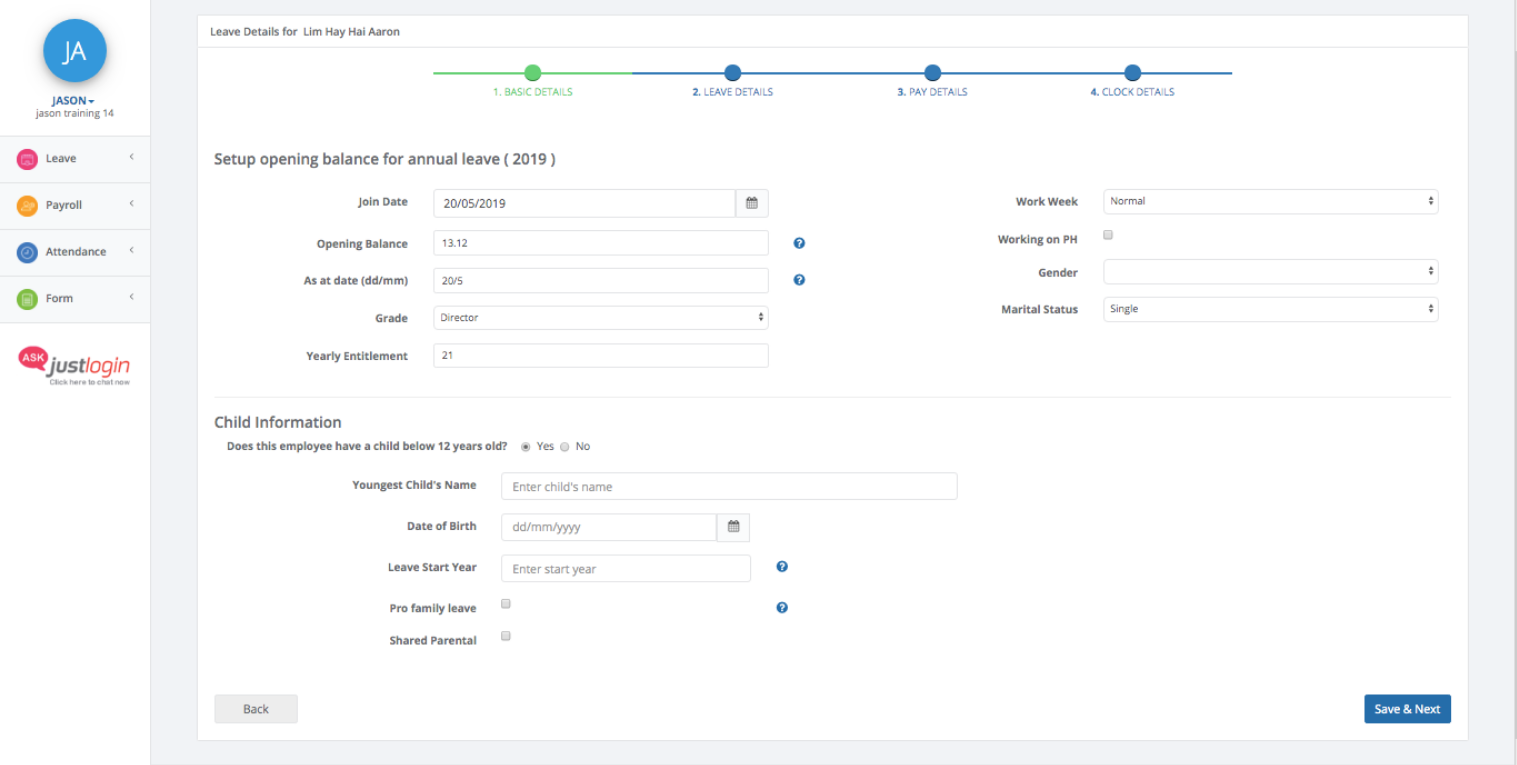Go to 2. LEAVE DETAILS step label
This screenshot has width=1517, height=765.
click(732, 92)
